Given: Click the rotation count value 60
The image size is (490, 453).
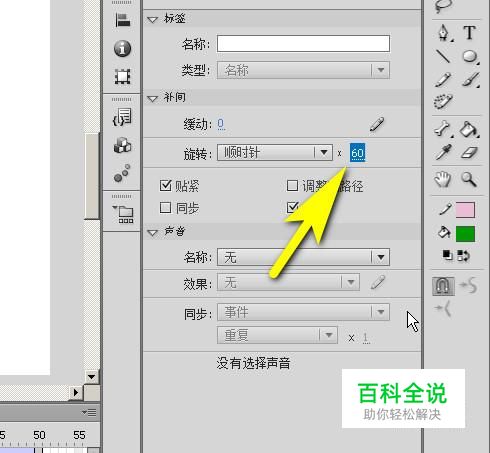Looking at the screenshot, I should tap(357, 153).
